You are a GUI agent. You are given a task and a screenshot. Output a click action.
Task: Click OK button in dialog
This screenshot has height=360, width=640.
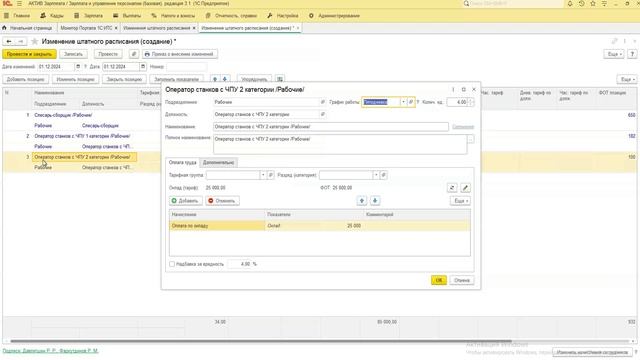point(439,280)
